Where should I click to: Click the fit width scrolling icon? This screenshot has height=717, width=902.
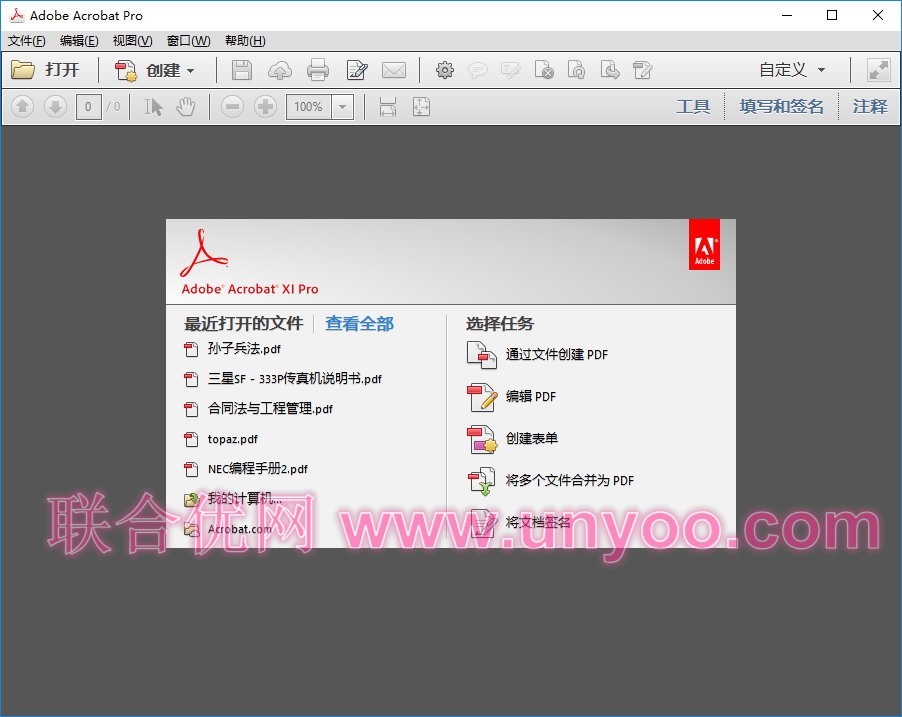pyautogui.click(x=388, y=106)
